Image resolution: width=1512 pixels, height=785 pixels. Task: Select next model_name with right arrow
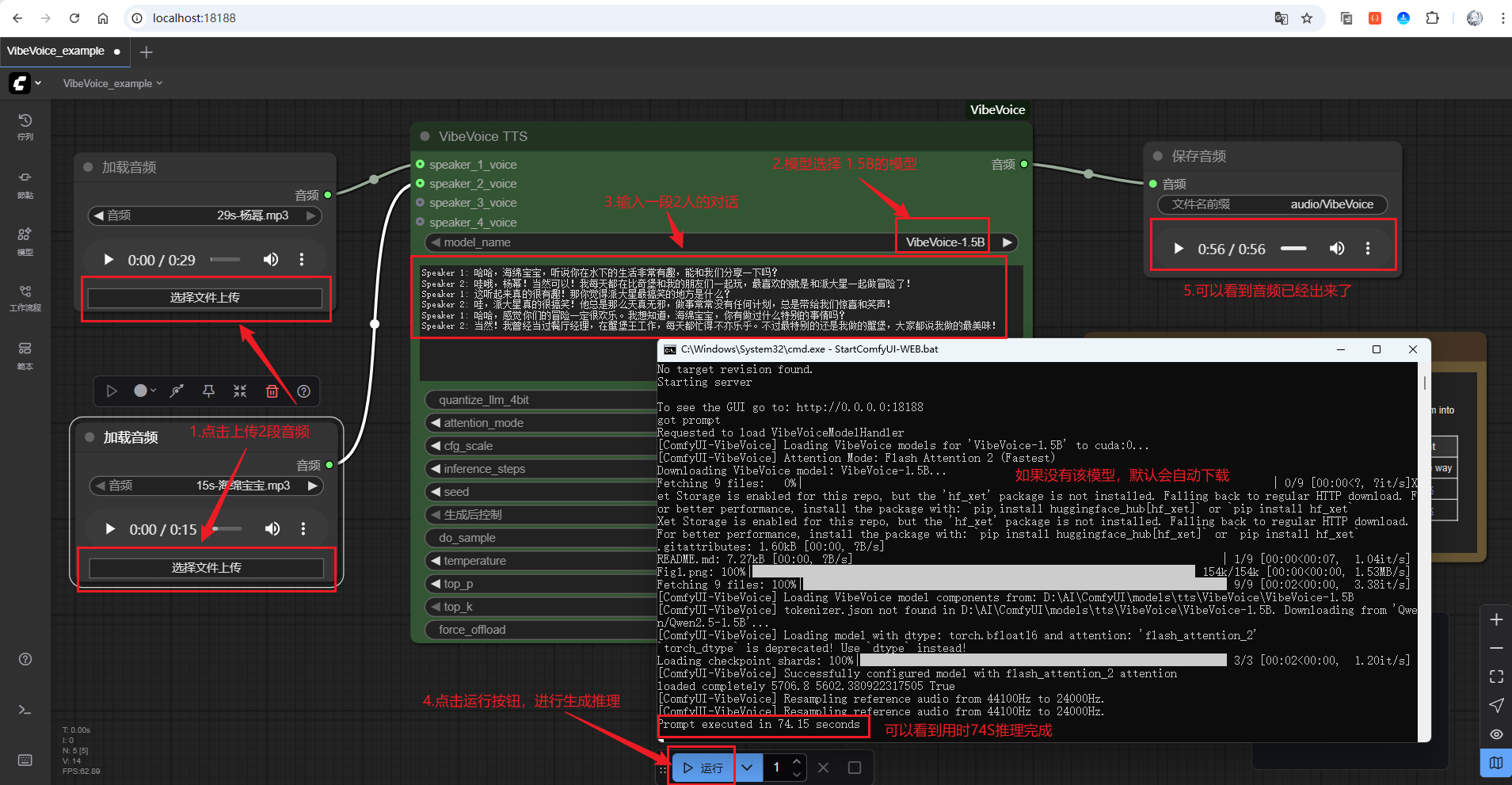point(1007,242)
